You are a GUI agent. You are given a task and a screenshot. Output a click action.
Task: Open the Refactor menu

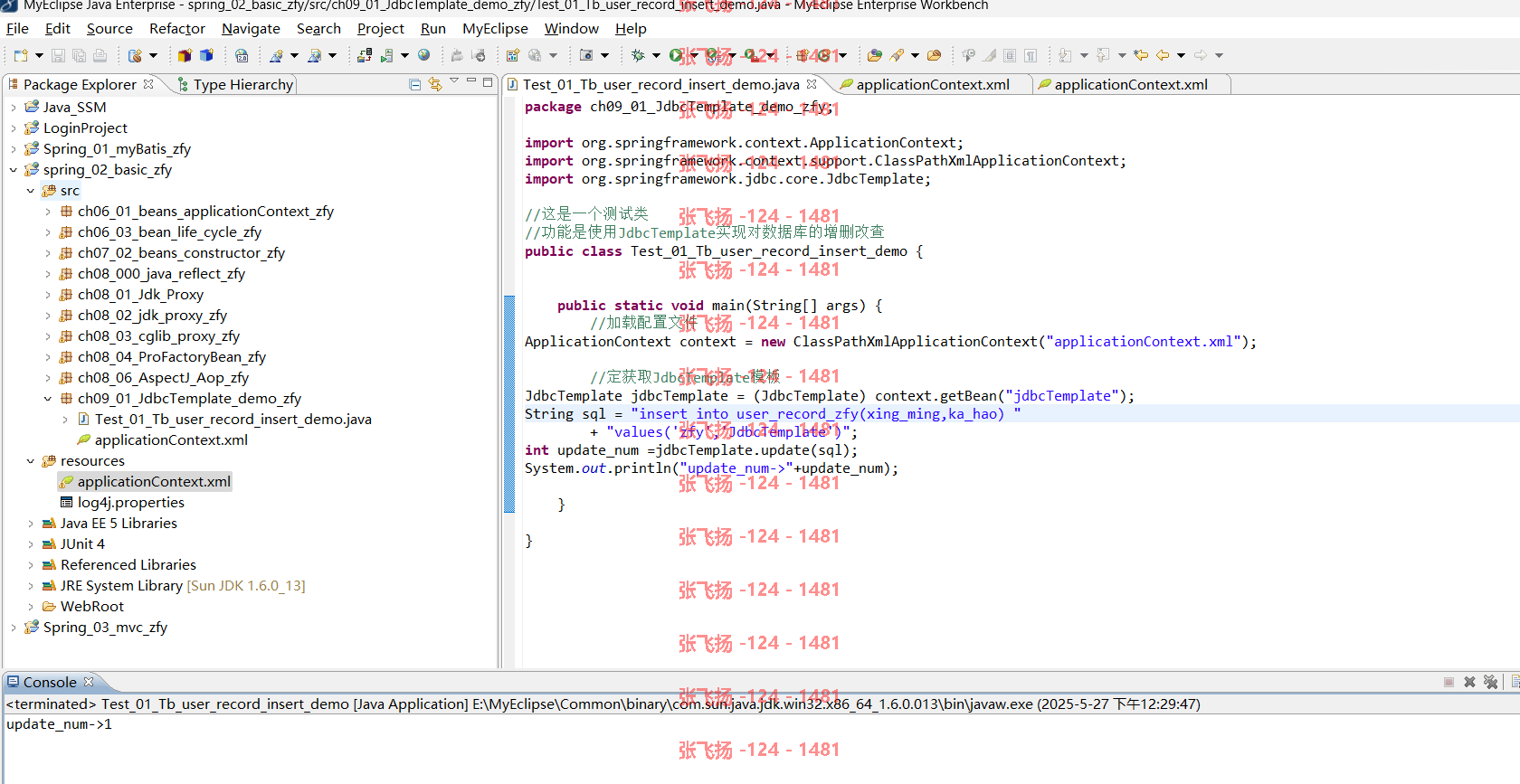point(177,28)
